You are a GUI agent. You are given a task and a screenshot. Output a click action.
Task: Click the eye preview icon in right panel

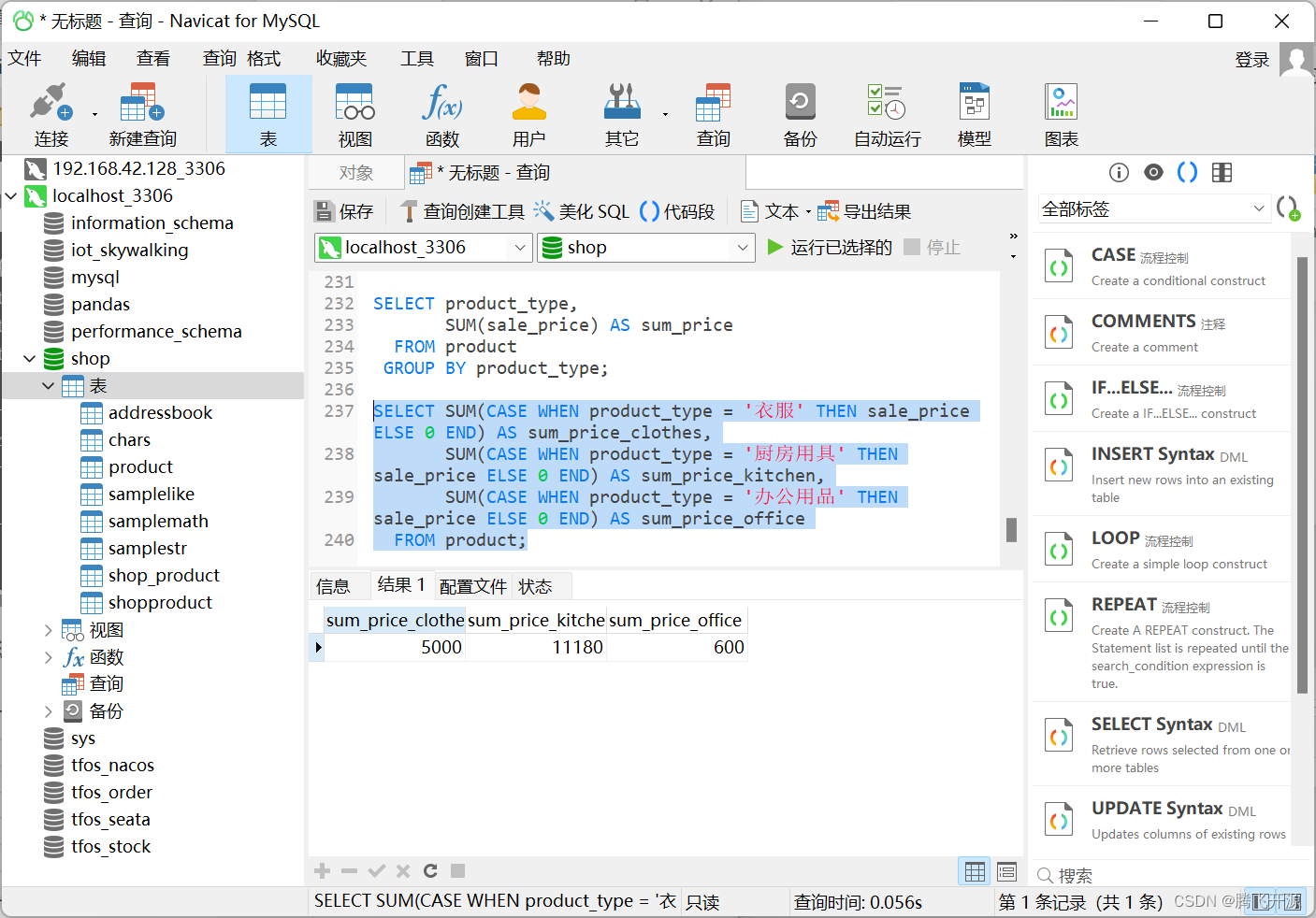coord(1153,172)
